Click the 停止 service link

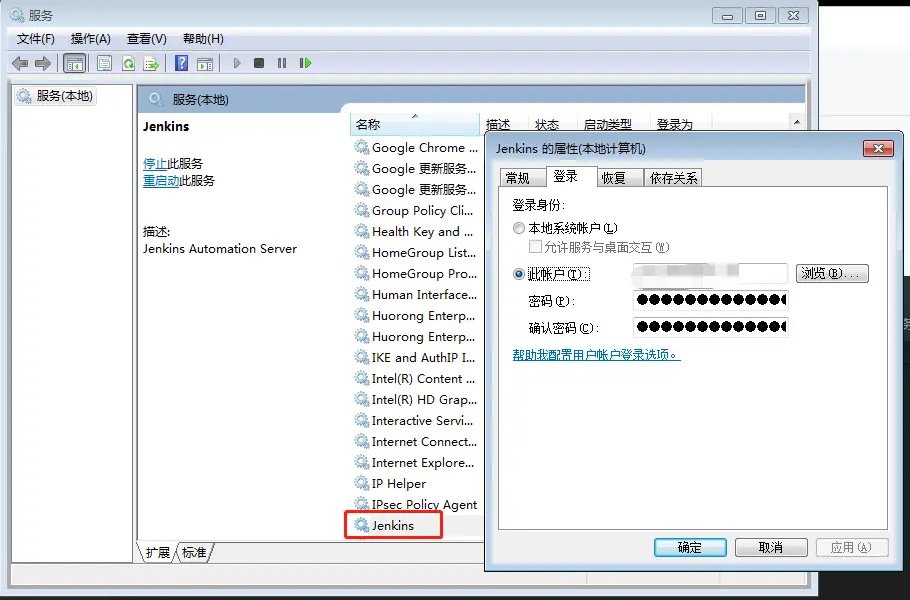155,164
